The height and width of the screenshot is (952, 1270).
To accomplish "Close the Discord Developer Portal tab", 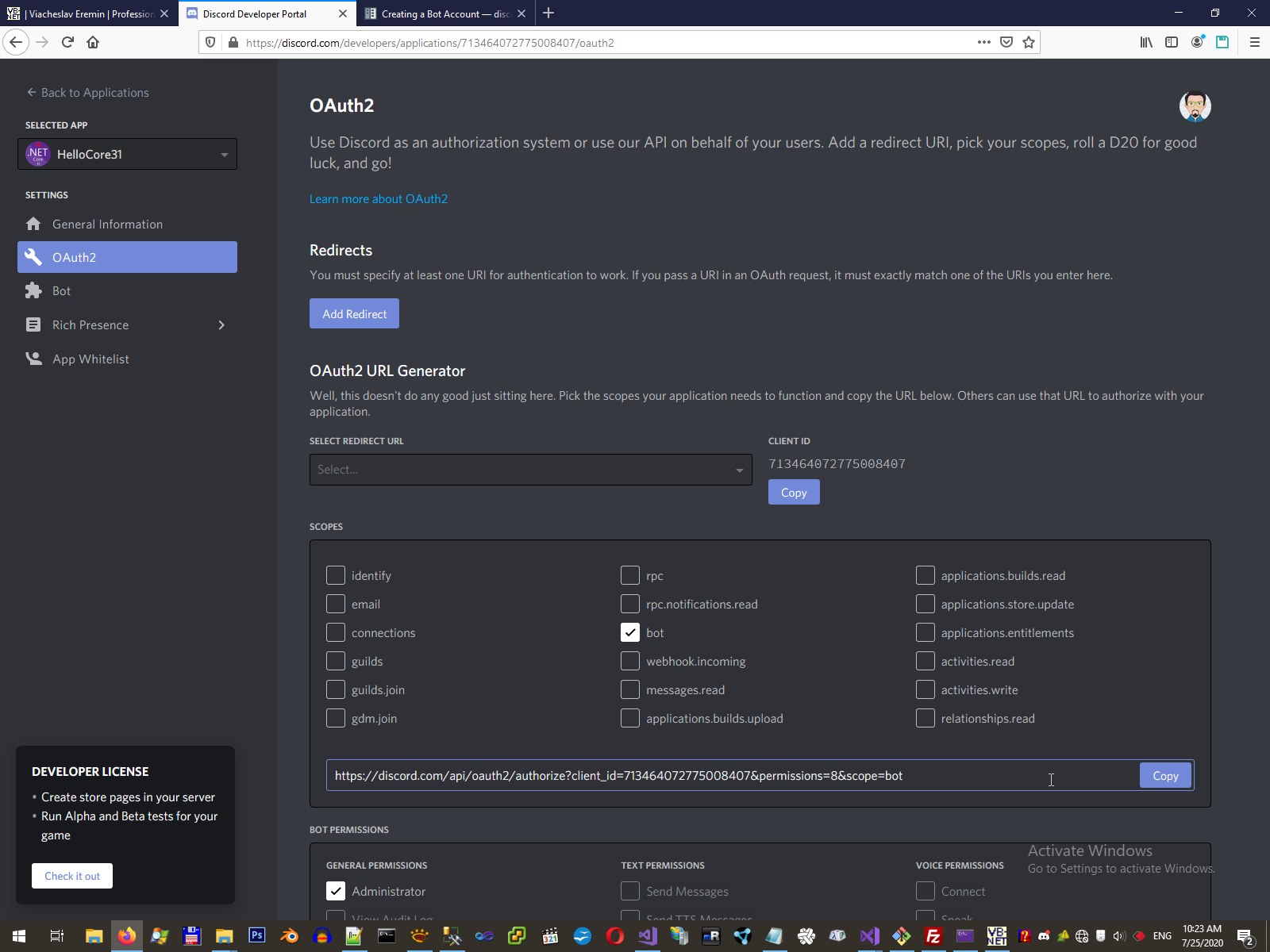I will [343, 13].
